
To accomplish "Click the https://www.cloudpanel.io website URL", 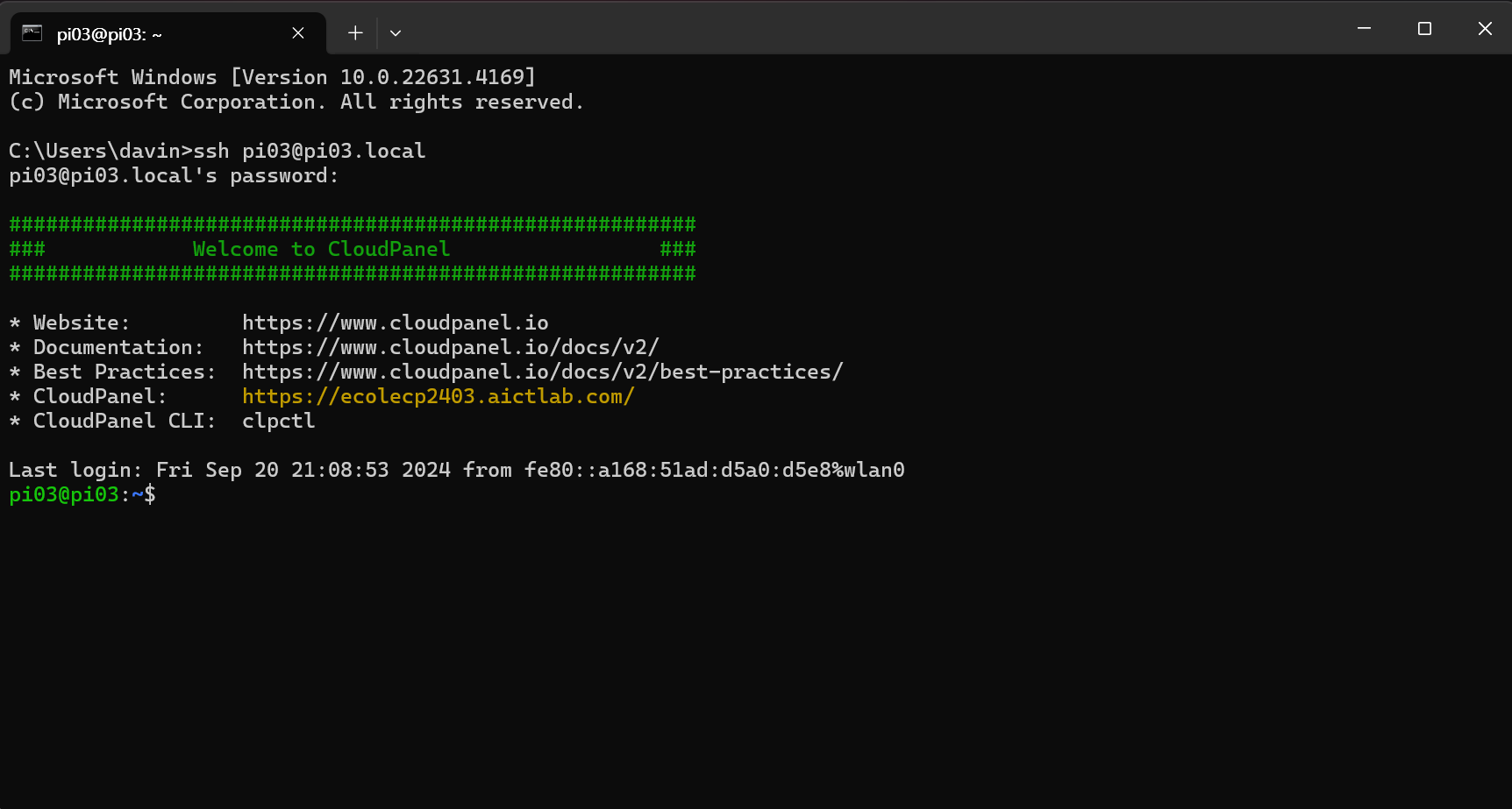I will tap(396, 323).
